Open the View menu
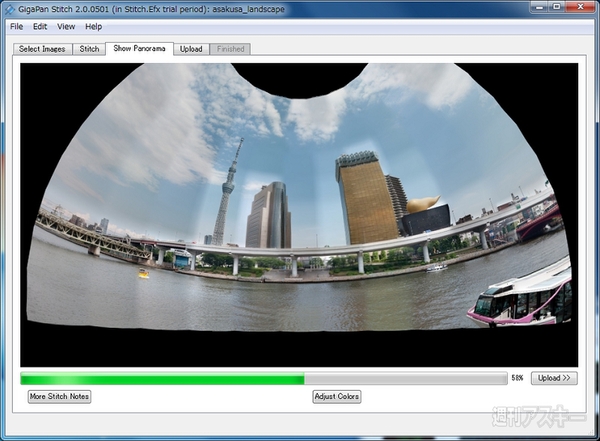 click(66, 26)
